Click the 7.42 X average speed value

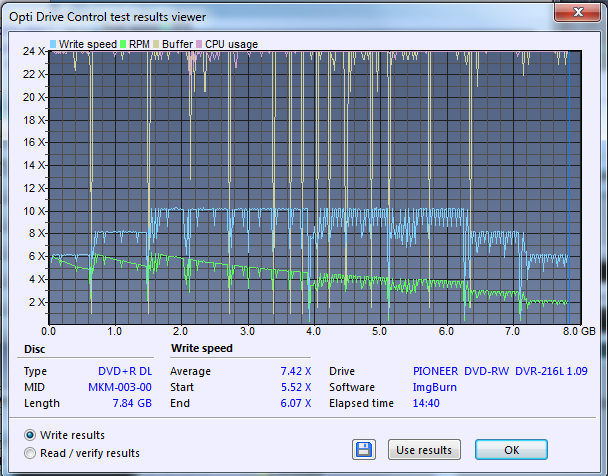pos(295,370)
